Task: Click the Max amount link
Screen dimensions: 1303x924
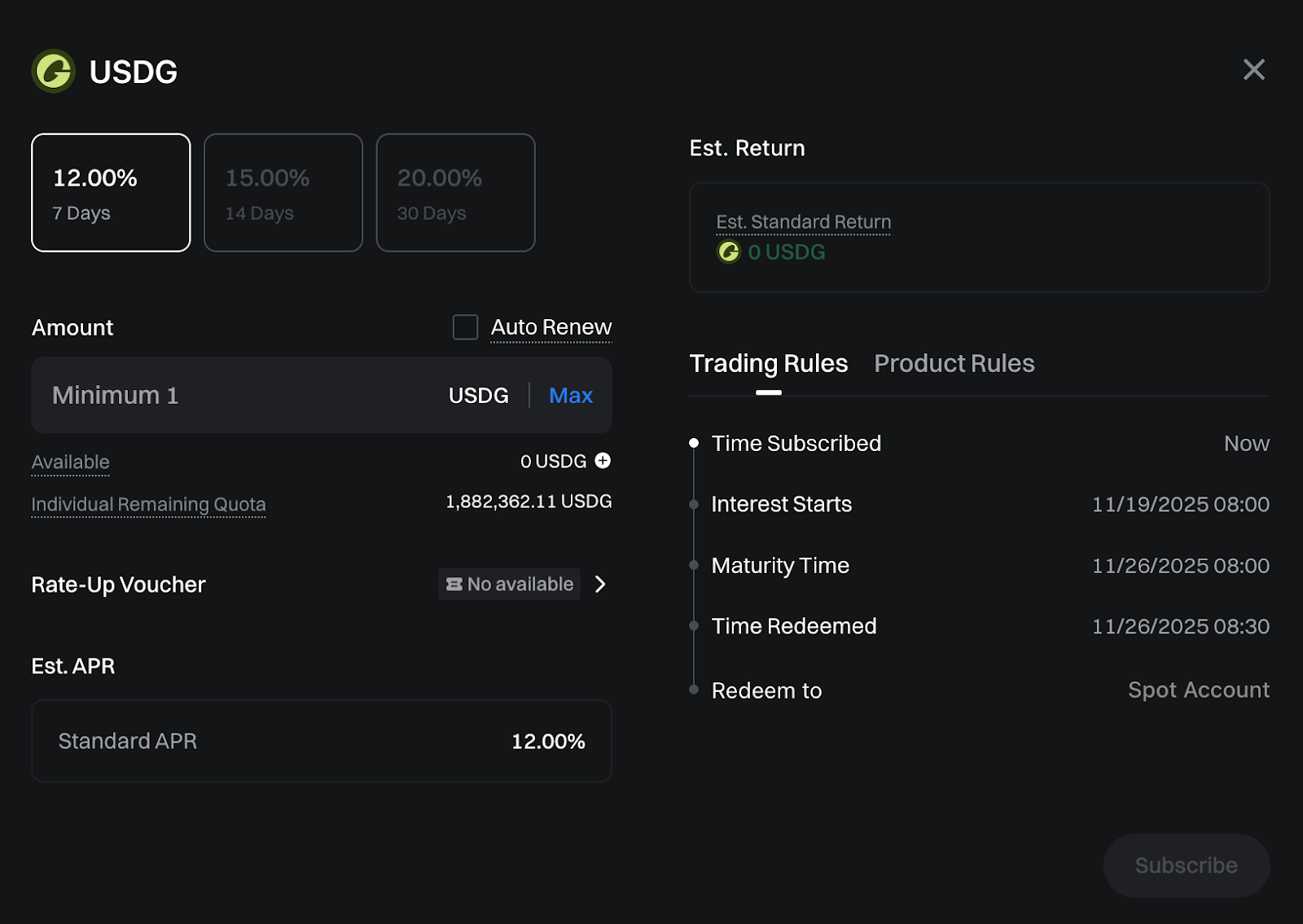Action: [x=570, y=396]
